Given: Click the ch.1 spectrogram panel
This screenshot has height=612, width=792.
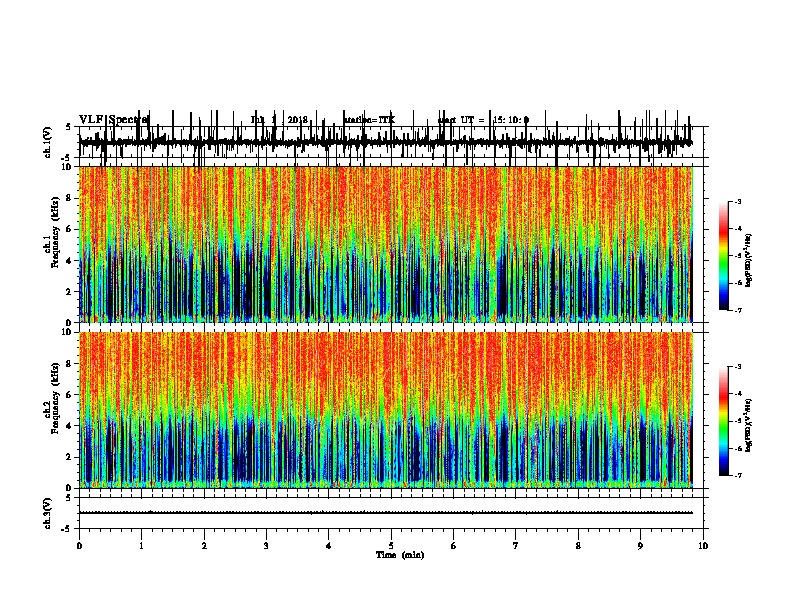Looking at the screenshot, I should click(386, 244).
